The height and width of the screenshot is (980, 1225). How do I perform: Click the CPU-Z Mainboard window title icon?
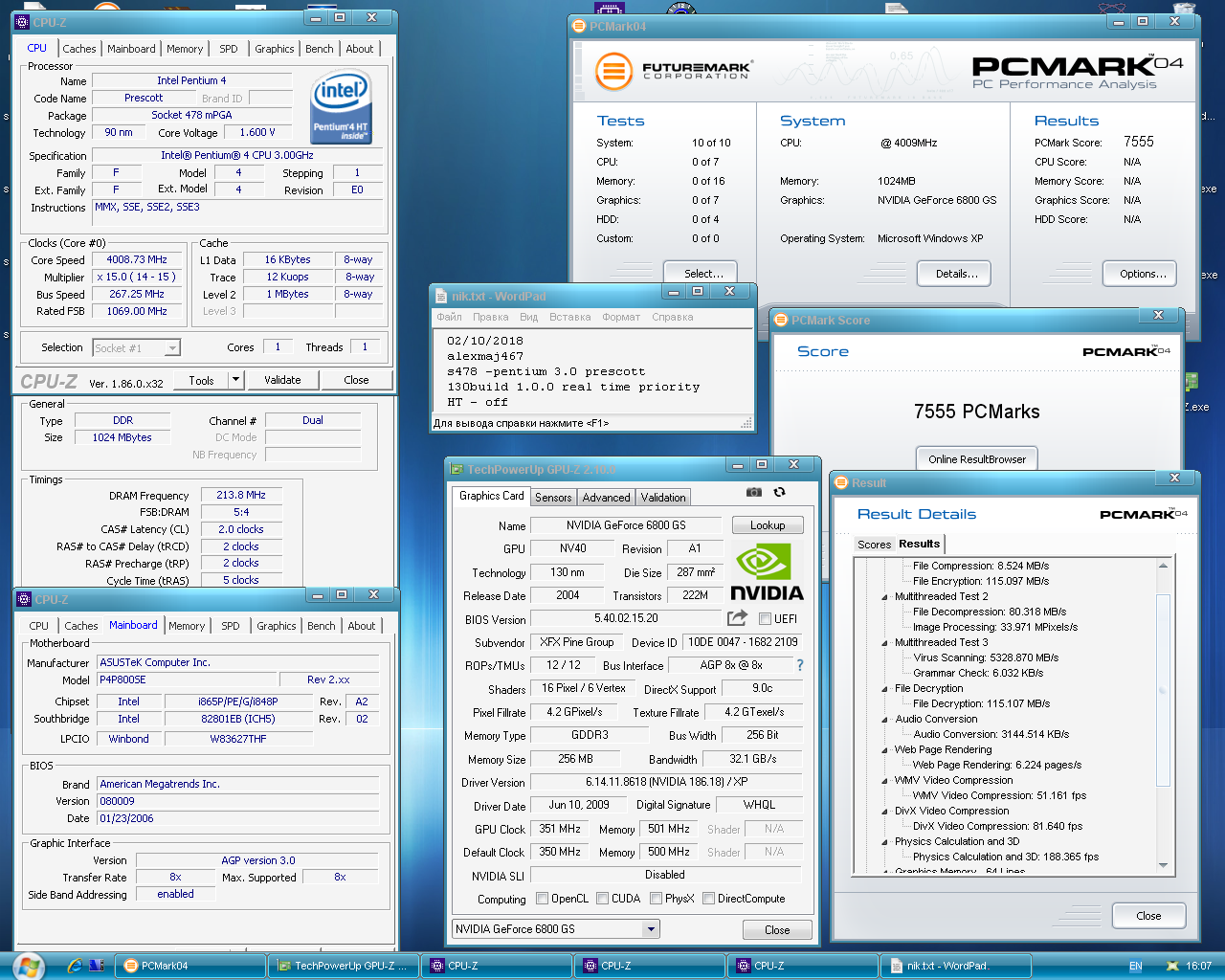pyautogui.click(x=25, y=599)
